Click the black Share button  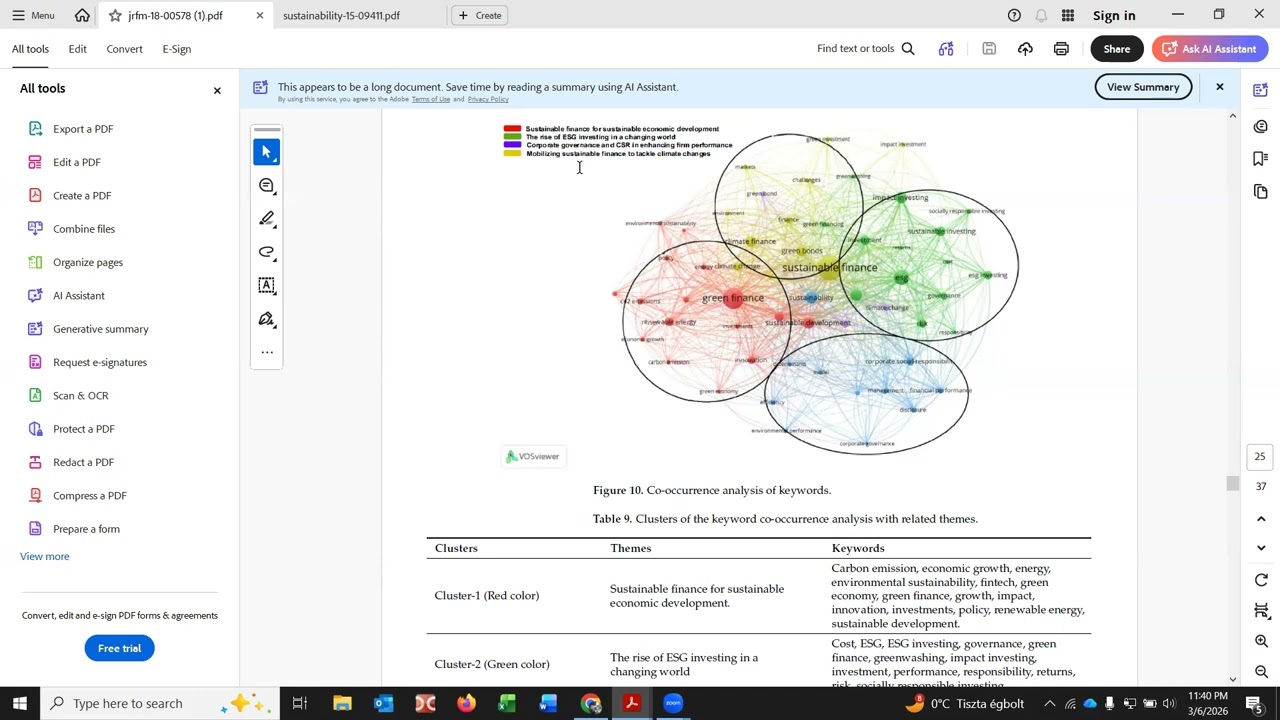[x=1117, y=49]
